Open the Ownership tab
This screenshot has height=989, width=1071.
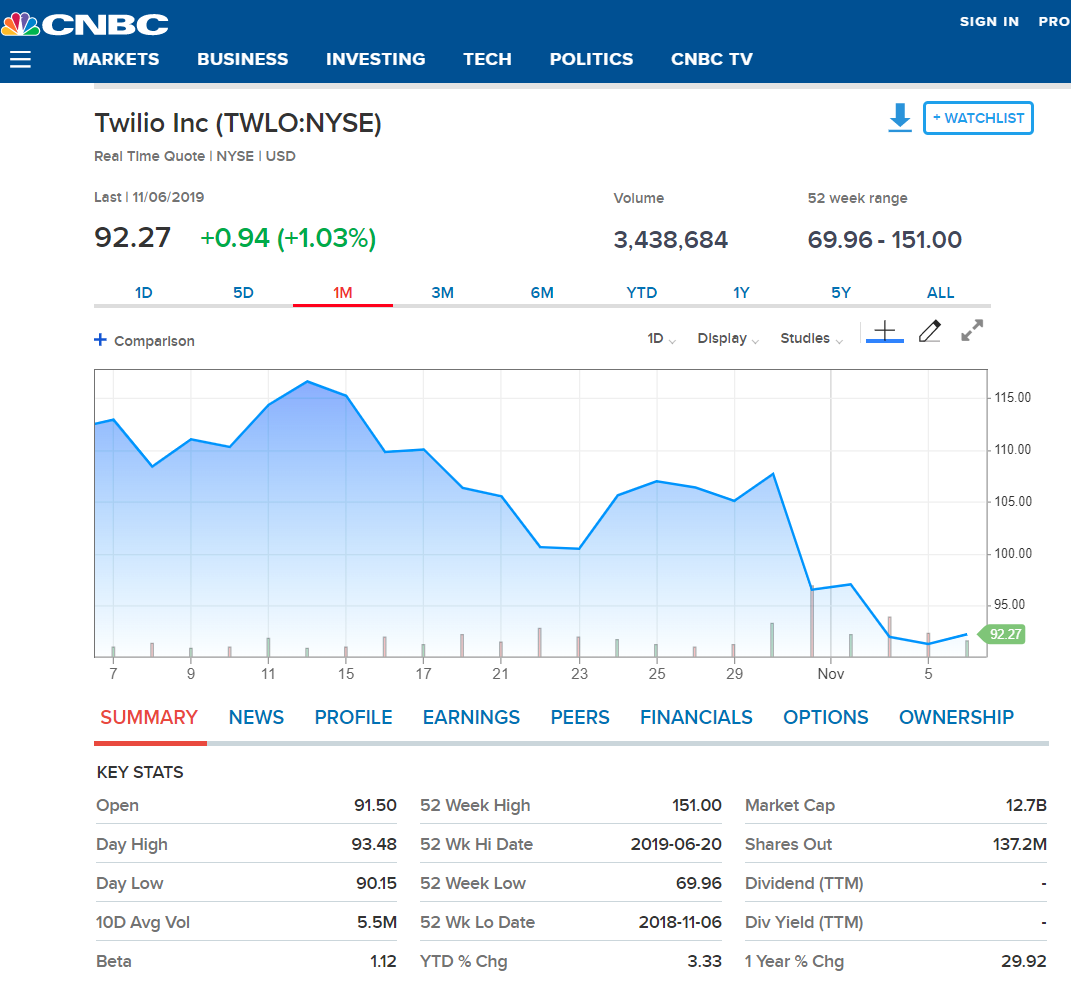pyautogui.click(x=956, y=717)
